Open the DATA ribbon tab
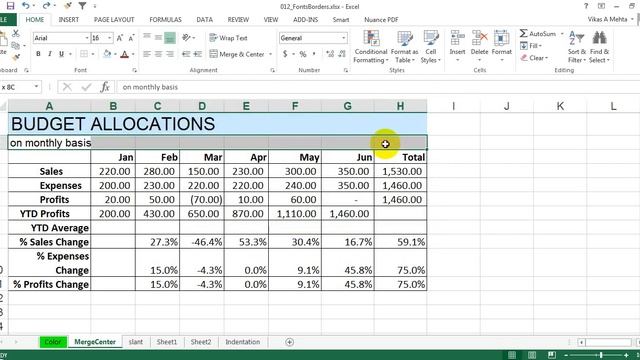 pos(204,20)
